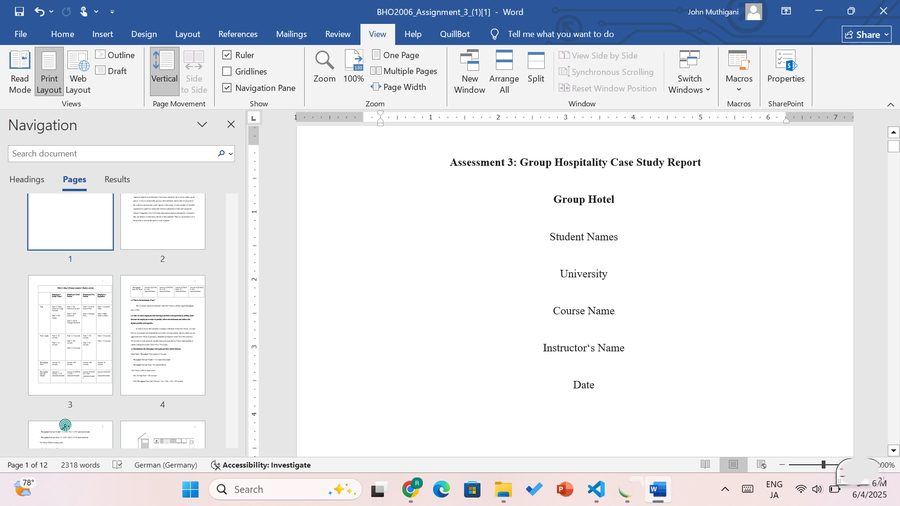
Task: Open Navigation pane options chevron
Action: [202, 124]
